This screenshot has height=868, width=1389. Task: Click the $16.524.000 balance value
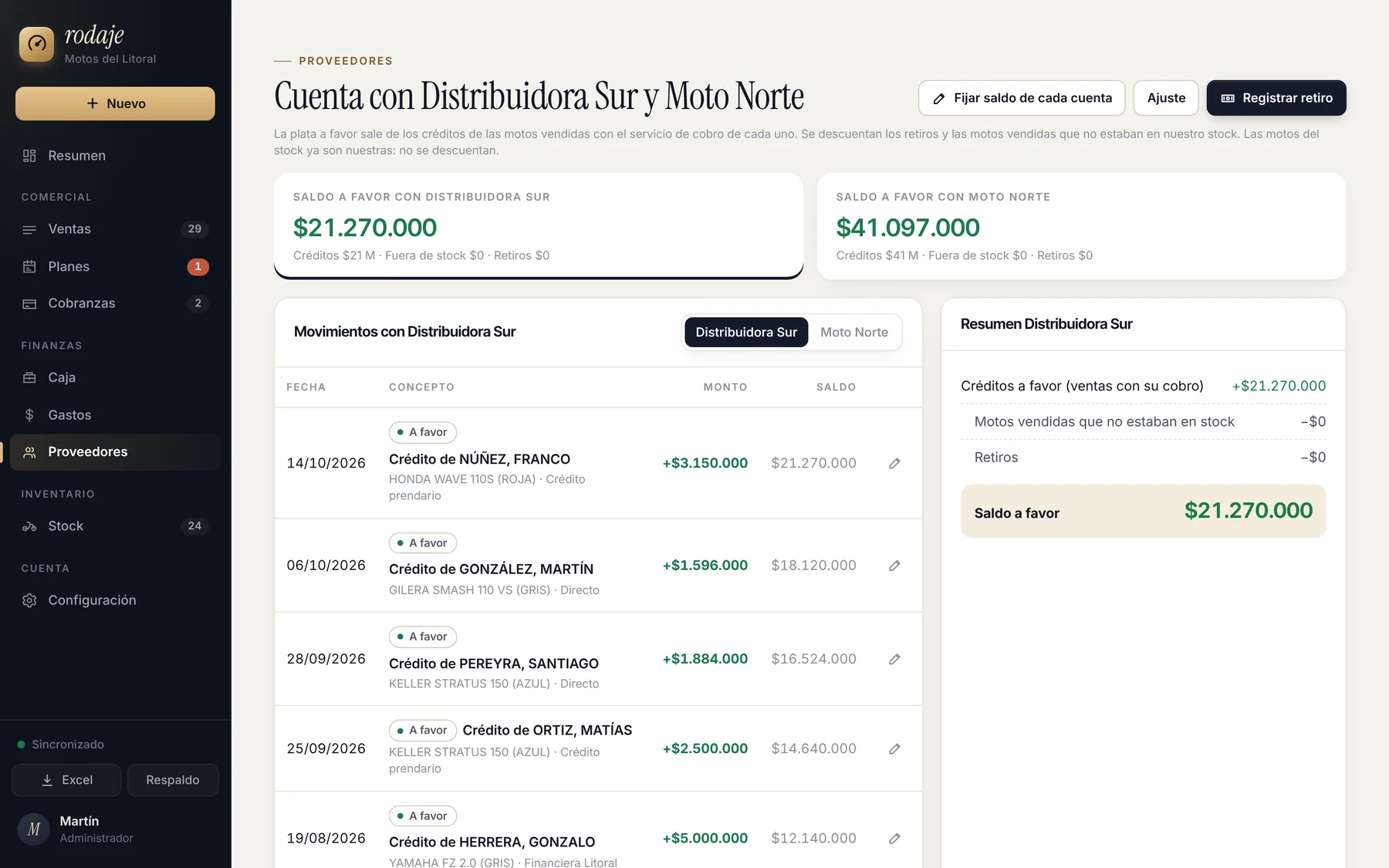[x=814, y=659]
